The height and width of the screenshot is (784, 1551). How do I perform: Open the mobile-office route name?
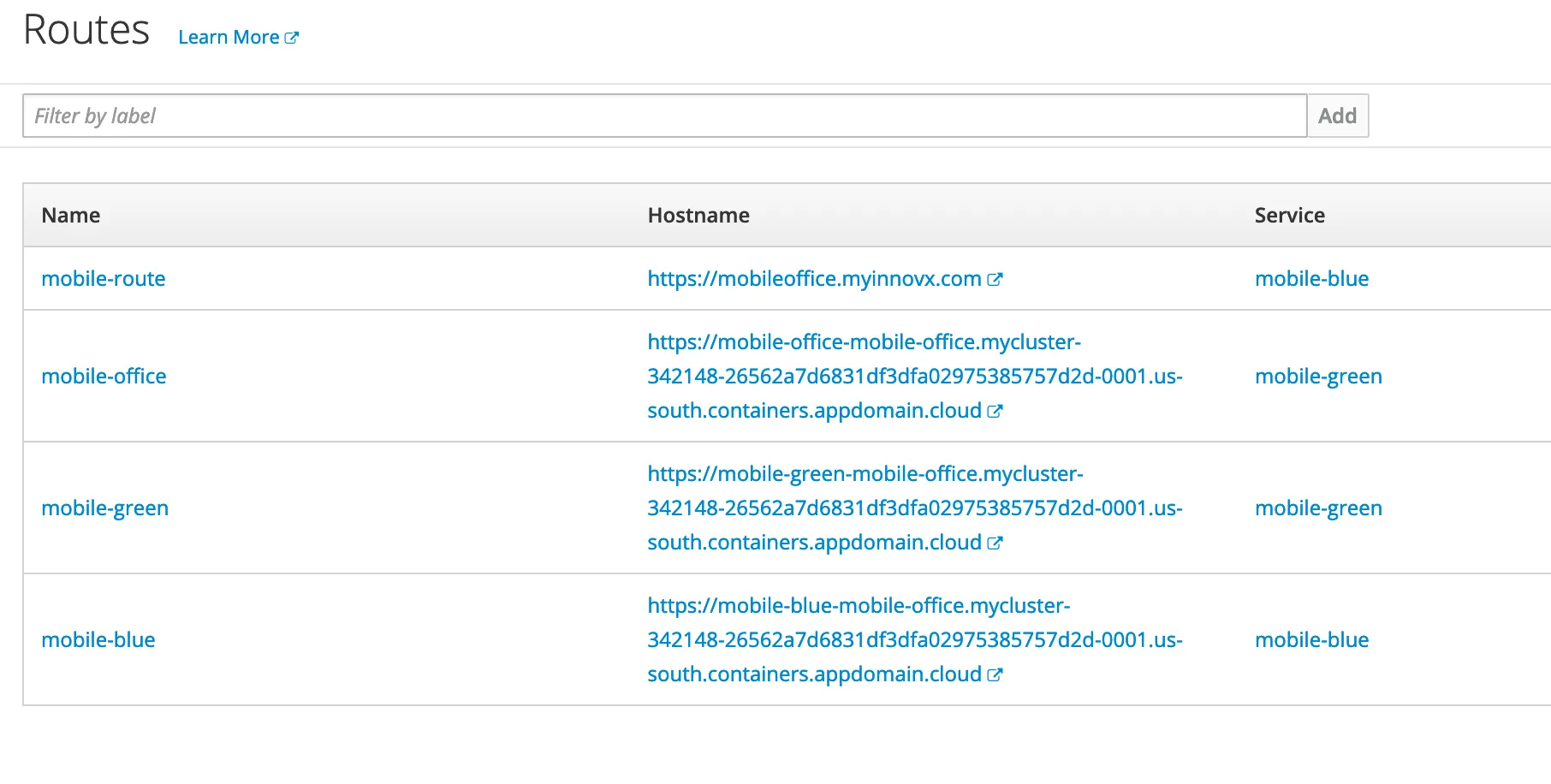coord(104,377)
